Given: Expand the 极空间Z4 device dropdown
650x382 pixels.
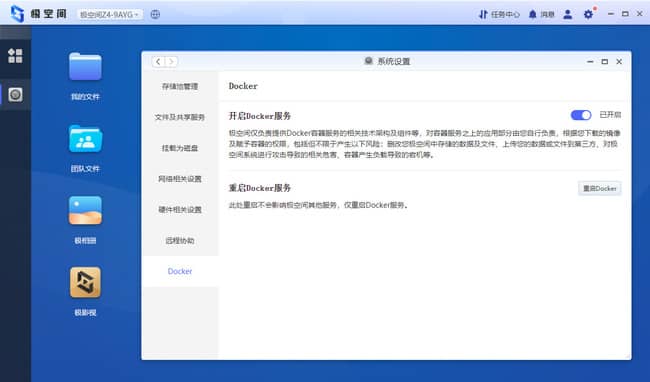Looking at the screenshot, I should click(x=110, y=15).
